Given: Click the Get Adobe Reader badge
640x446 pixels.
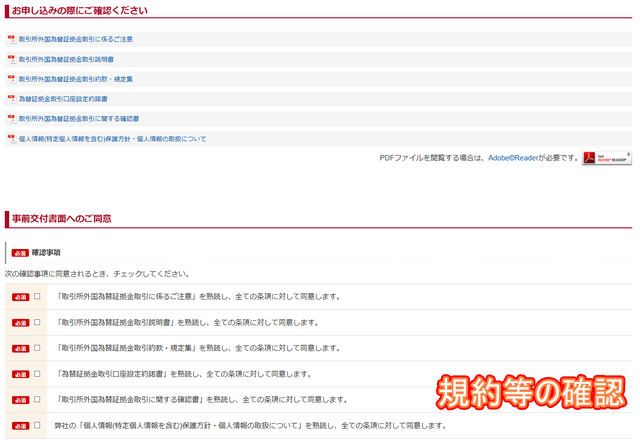Looking at the screenshot, I should pos(607,158).
